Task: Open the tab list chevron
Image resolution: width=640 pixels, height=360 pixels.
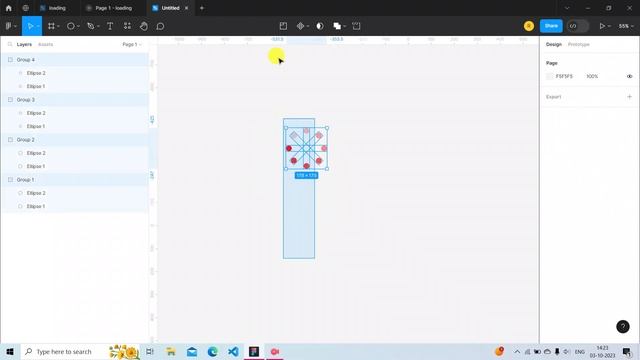Action: tap(567, 8)
